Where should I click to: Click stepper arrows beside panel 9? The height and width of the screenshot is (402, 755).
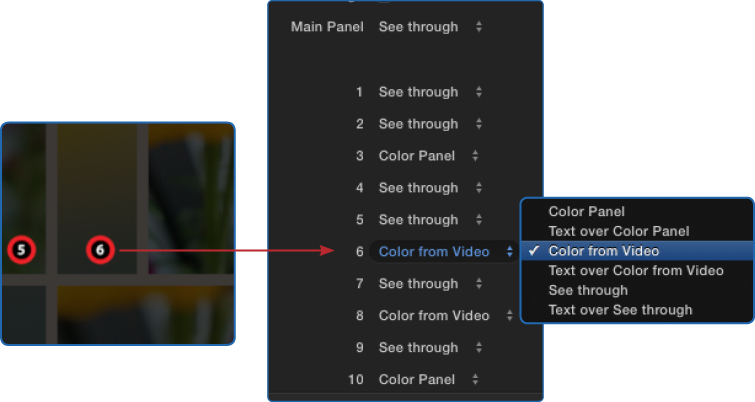[x=479, y=347]
